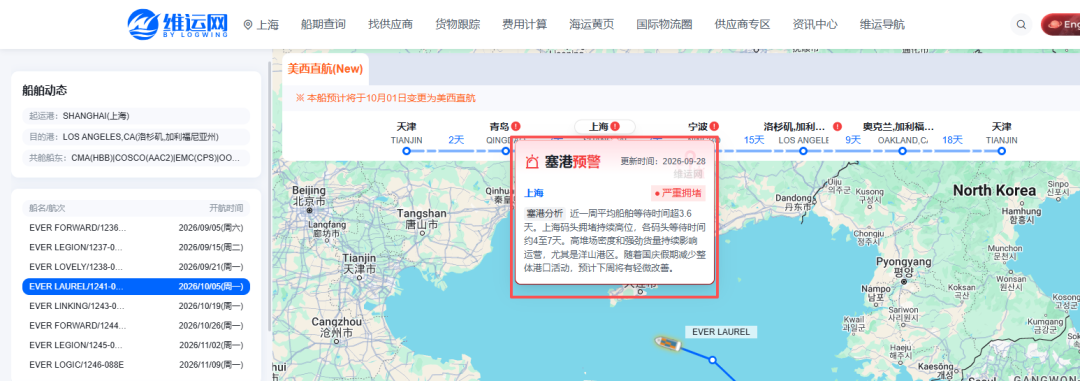Open the 货物跟踪 menu

(457, 25)
